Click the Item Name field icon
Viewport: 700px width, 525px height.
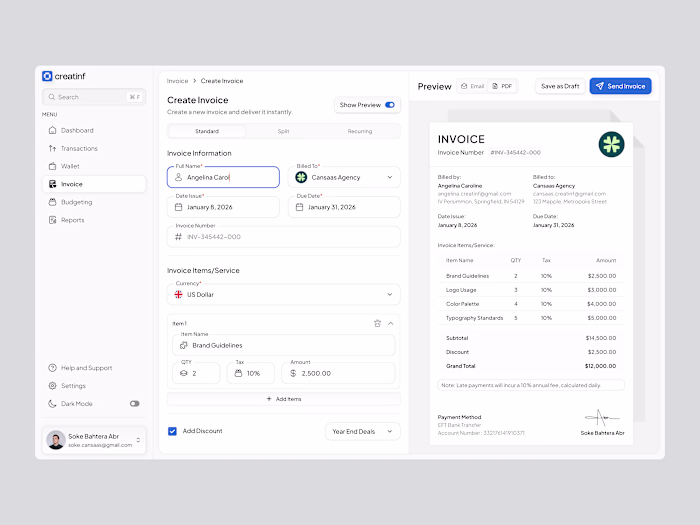tap(183, 345)
